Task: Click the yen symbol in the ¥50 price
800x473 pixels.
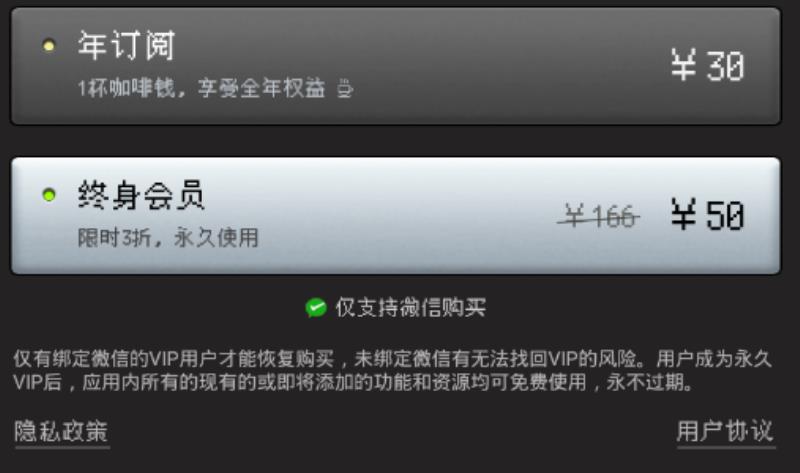Action: coord(684,214)
